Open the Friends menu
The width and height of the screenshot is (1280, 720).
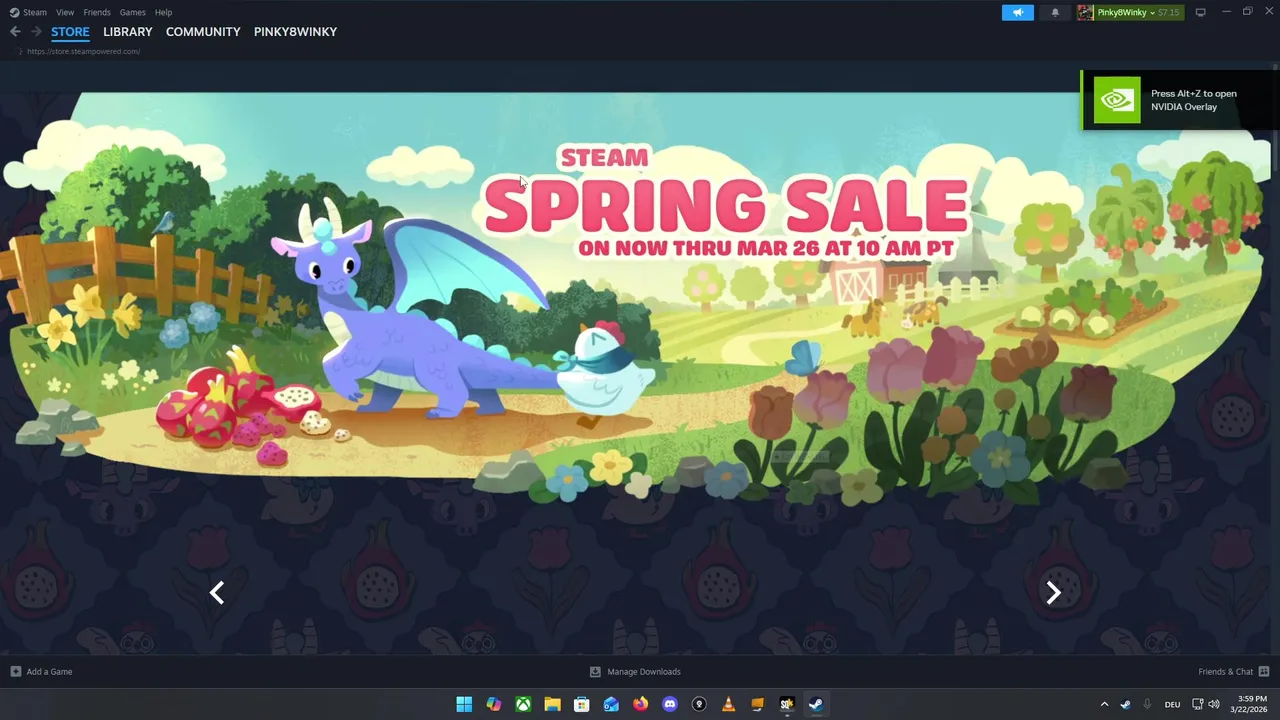coord(97,12)
